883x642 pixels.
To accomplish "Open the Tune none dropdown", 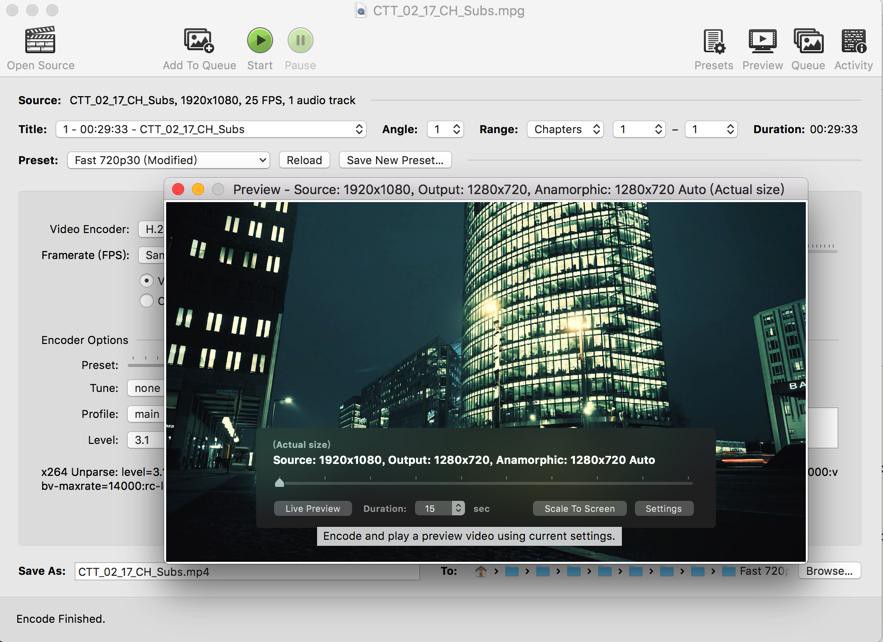I will (x=146, y=388).
